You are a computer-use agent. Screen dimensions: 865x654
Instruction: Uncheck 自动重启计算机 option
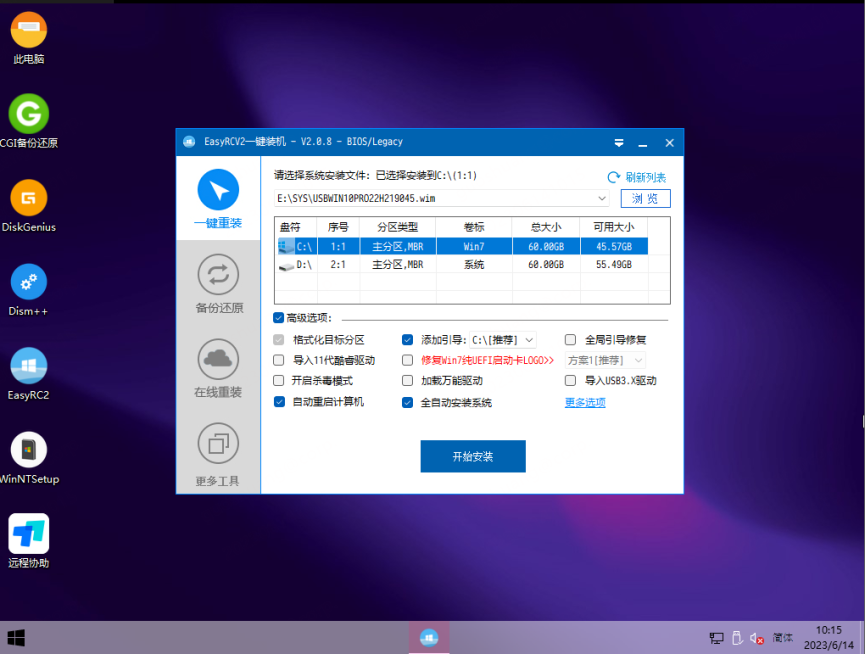(279, 402)
